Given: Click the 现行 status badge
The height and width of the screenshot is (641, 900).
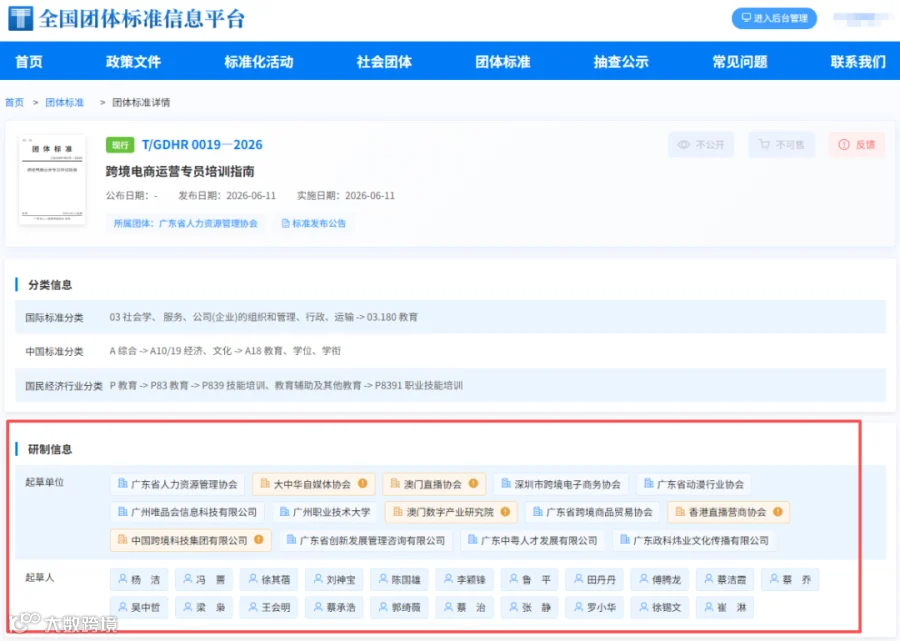Looking at the screenshot, I should [x=120, y=145].
